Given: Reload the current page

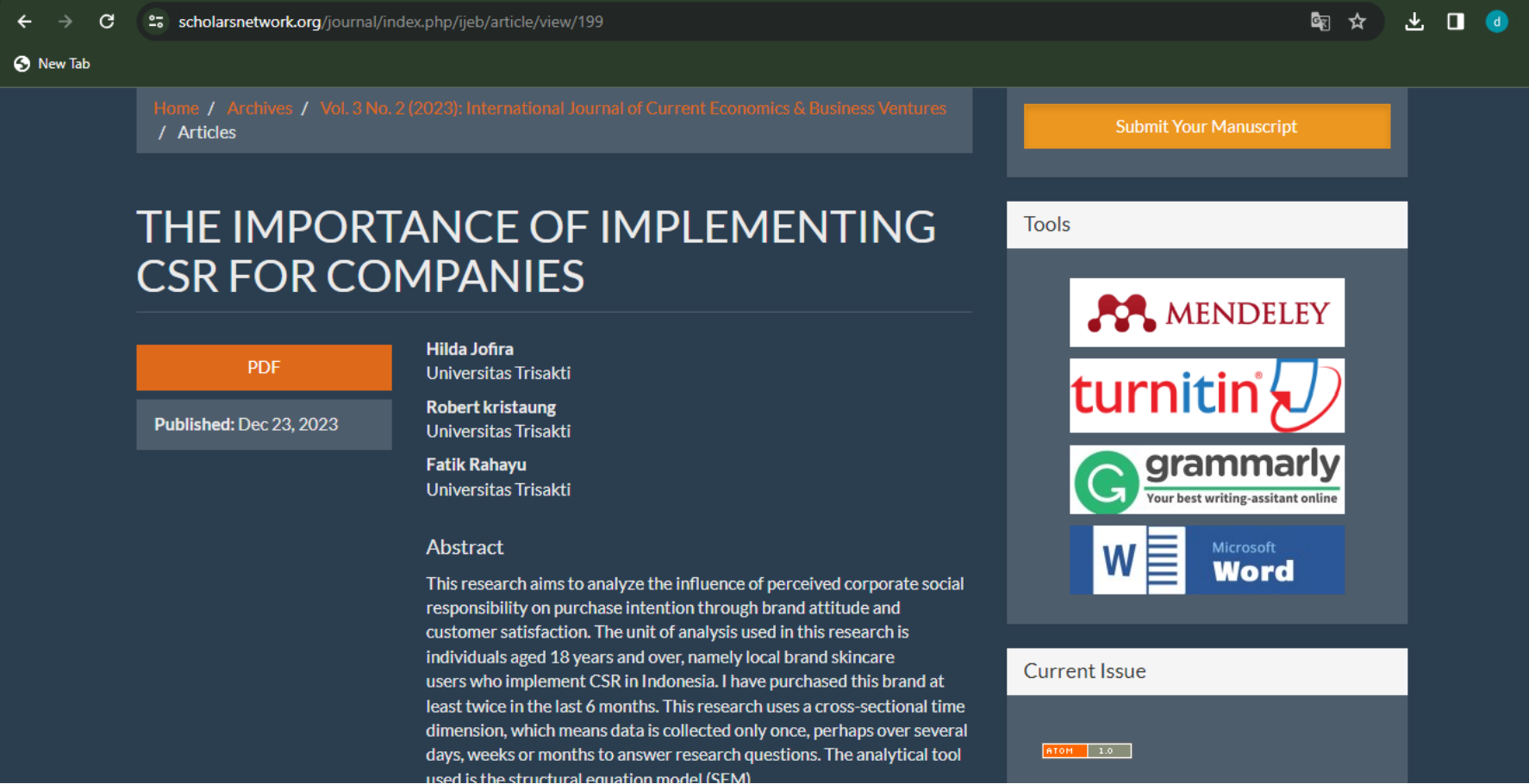Looking at the screenshot, I should [107, 22].
